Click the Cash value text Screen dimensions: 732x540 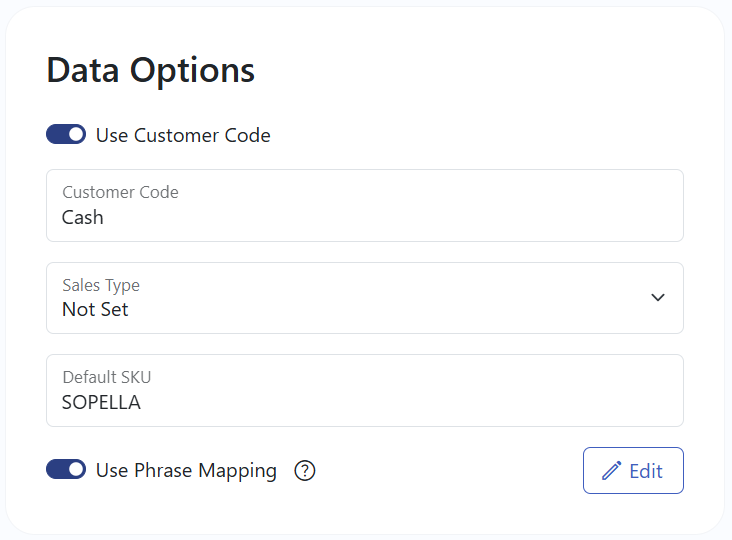point(83,217)
